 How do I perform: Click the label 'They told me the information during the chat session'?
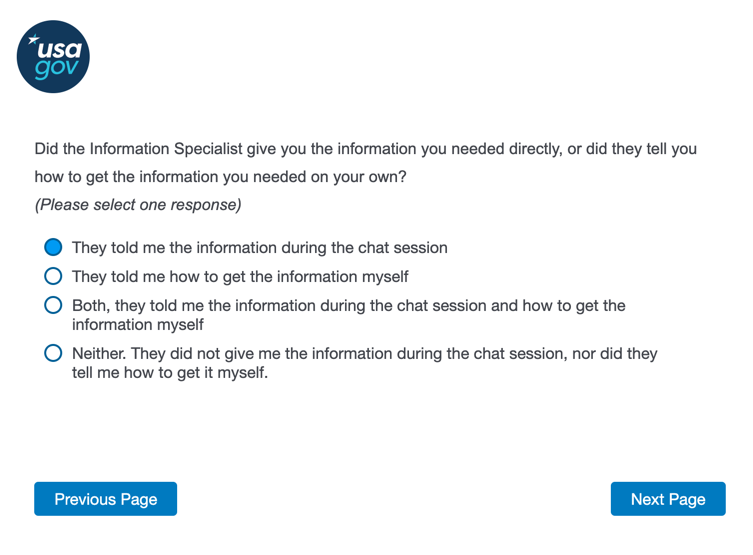[x=260, y=247]
